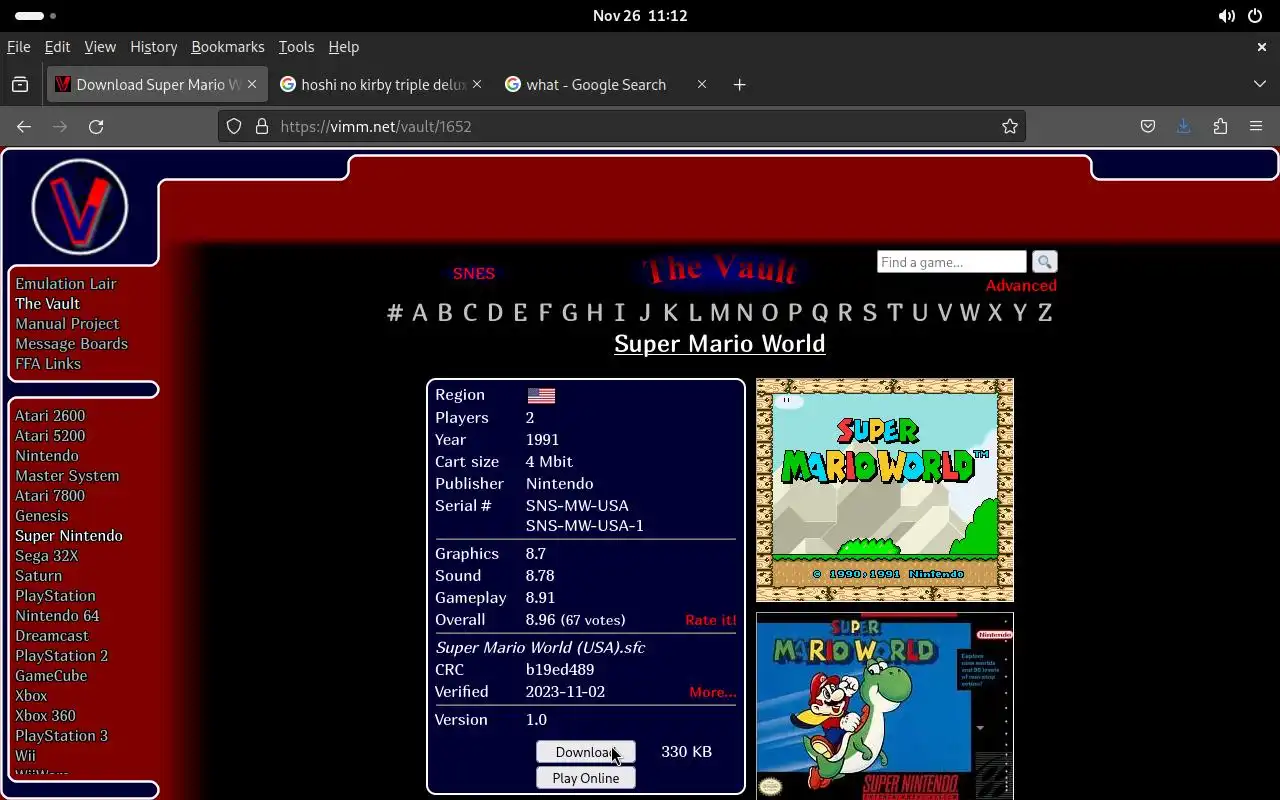Select PlayStation 2 in the system list
1280x800 pixels.
[x=62, y=656]
